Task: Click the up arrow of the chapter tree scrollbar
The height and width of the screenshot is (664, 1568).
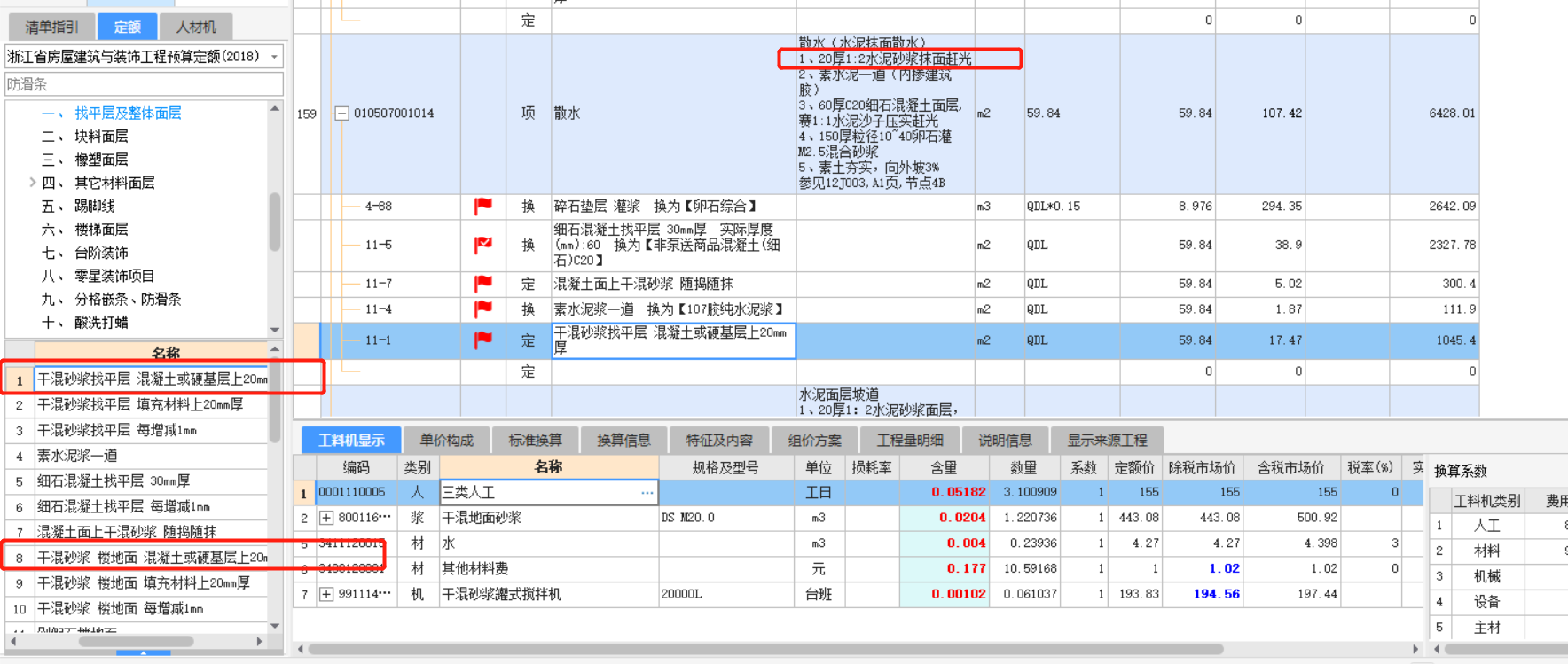Action: (275, 109)
